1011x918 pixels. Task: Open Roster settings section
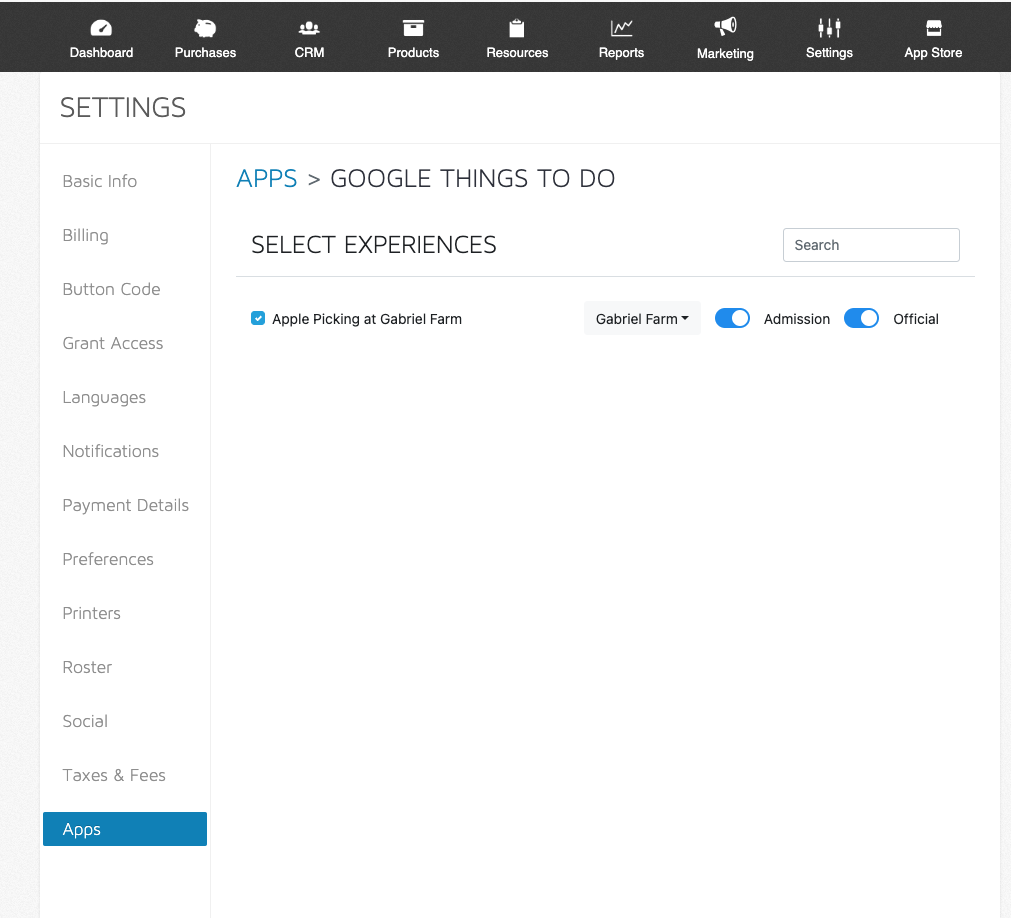[x=88, y=667]
